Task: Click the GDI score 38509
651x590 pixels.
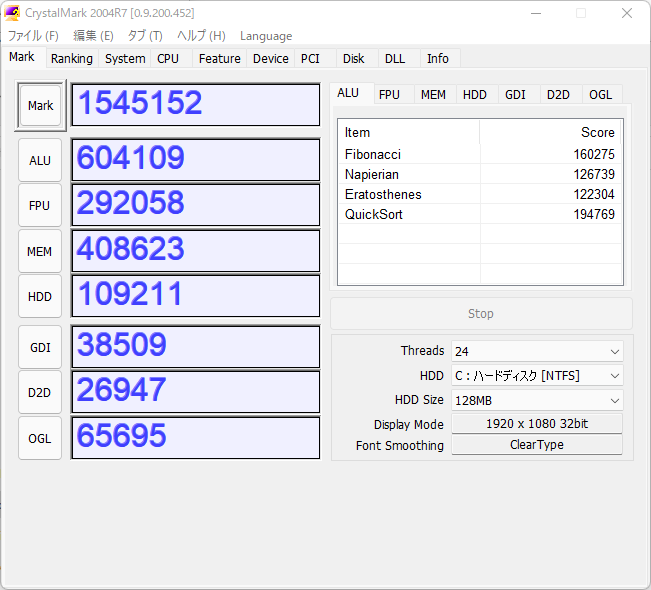Action: (x=196, y=347)
